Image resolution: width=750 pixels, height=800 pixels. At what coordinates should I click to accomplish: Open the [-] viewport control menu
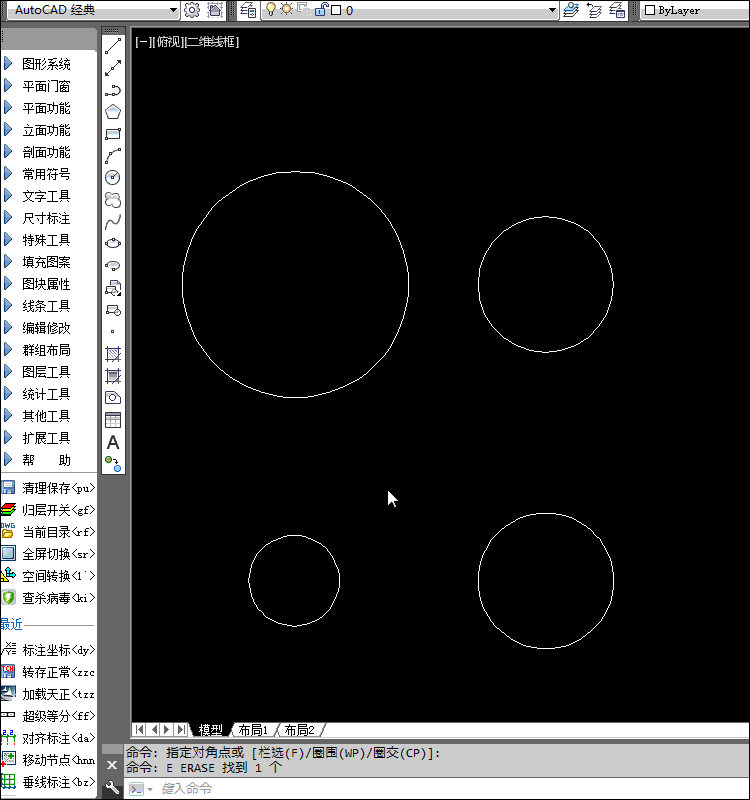click(143, 42)
